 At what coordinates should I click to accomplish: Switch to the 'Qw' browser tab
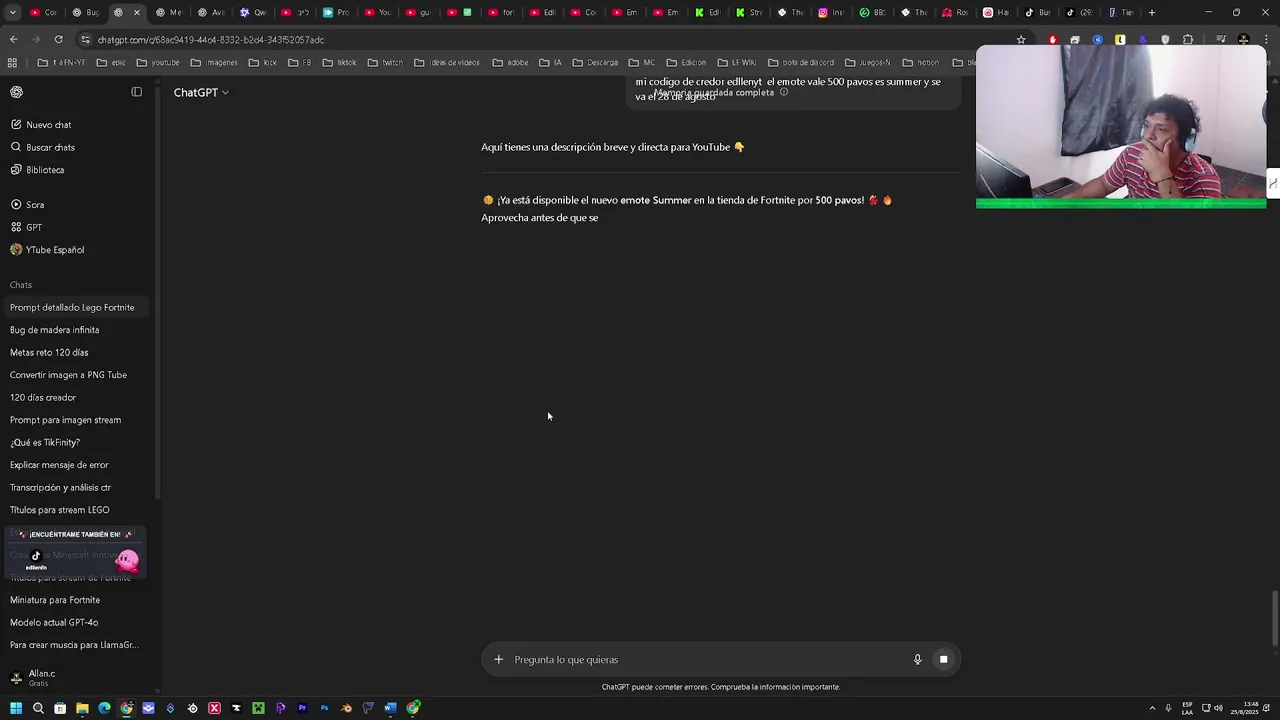coord(254,12)
